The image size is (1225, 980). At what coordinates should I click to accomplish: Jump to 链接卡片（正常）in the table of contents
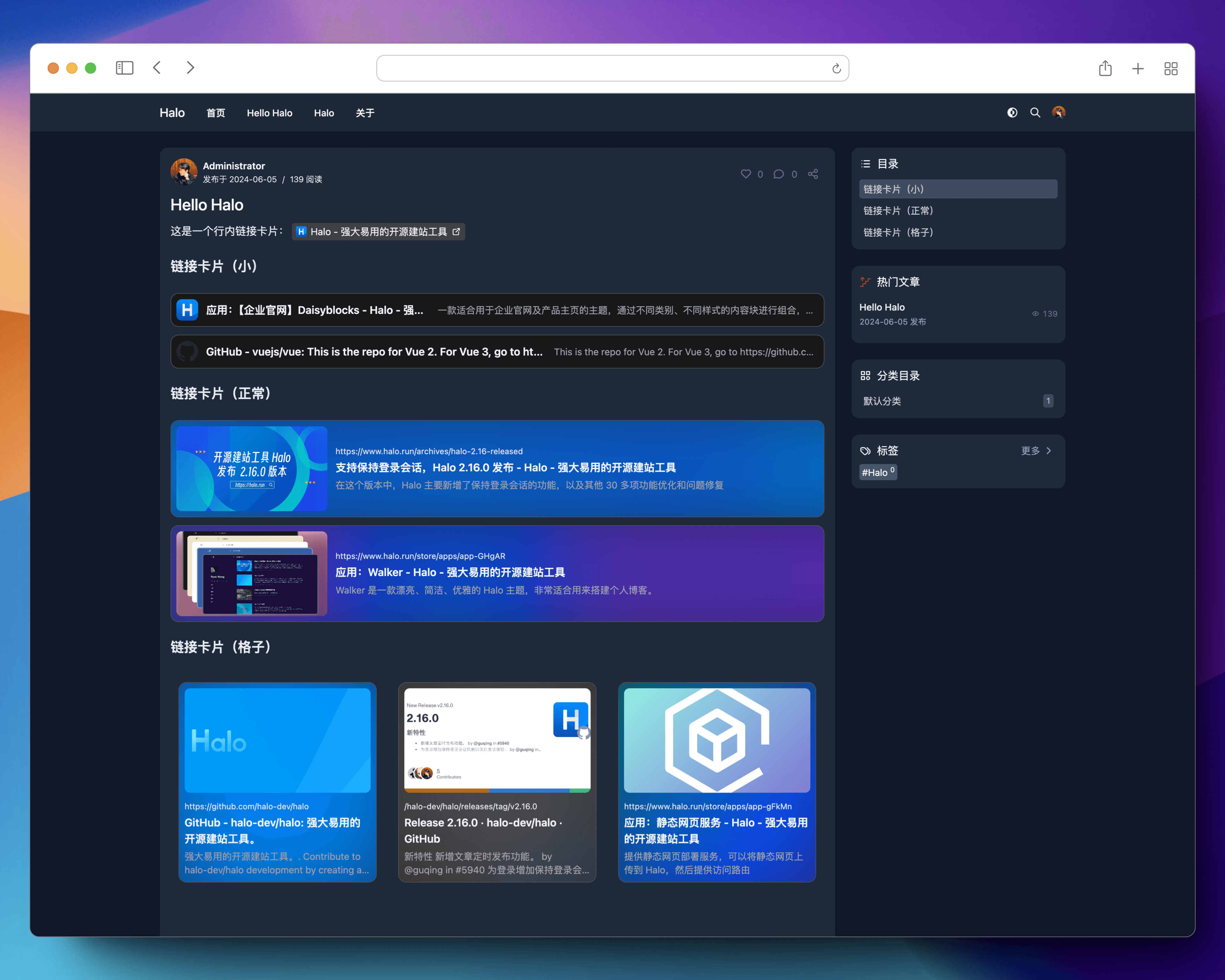click(x=898, y=211)
